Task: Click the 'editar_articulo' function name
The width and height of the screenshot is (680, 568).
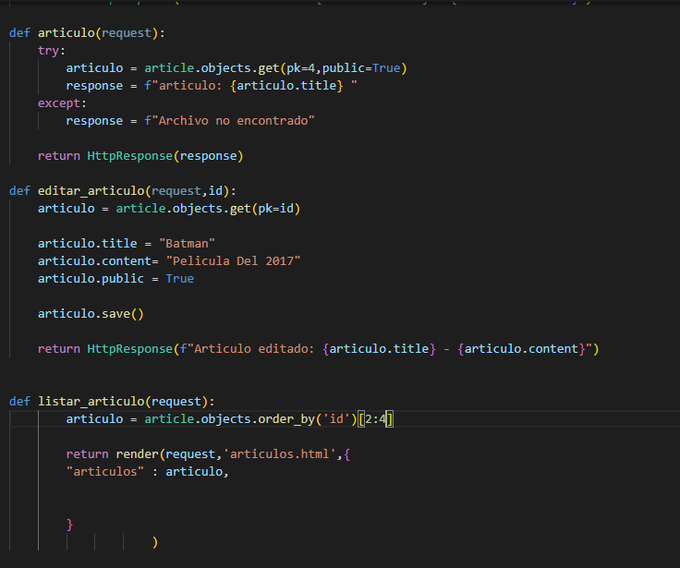Action: click(x=91, y=191)
